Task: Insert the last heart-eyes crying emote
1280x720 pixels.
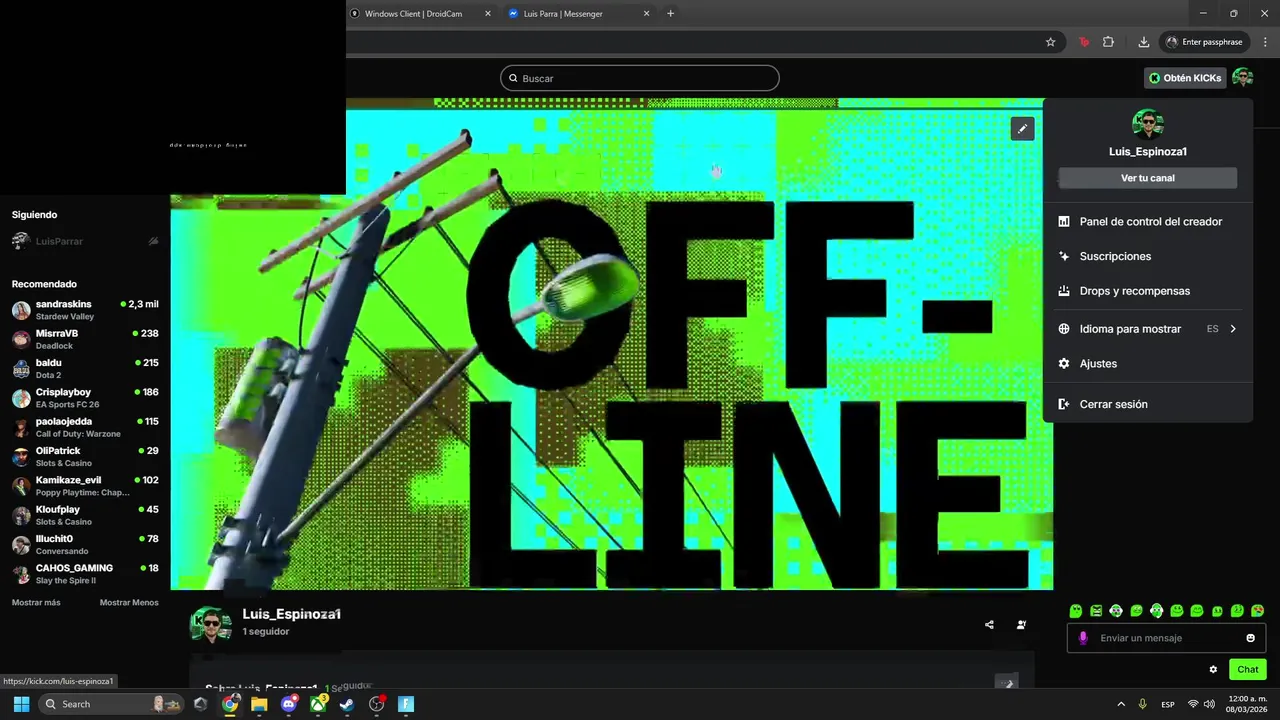Action: point(1258,611)
